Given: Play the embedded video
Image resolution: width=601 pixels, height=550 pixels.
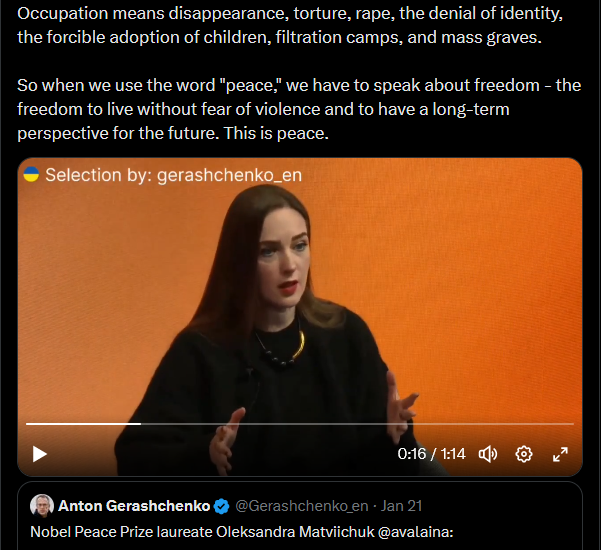Looking at the screenshot, I should 39,454.
